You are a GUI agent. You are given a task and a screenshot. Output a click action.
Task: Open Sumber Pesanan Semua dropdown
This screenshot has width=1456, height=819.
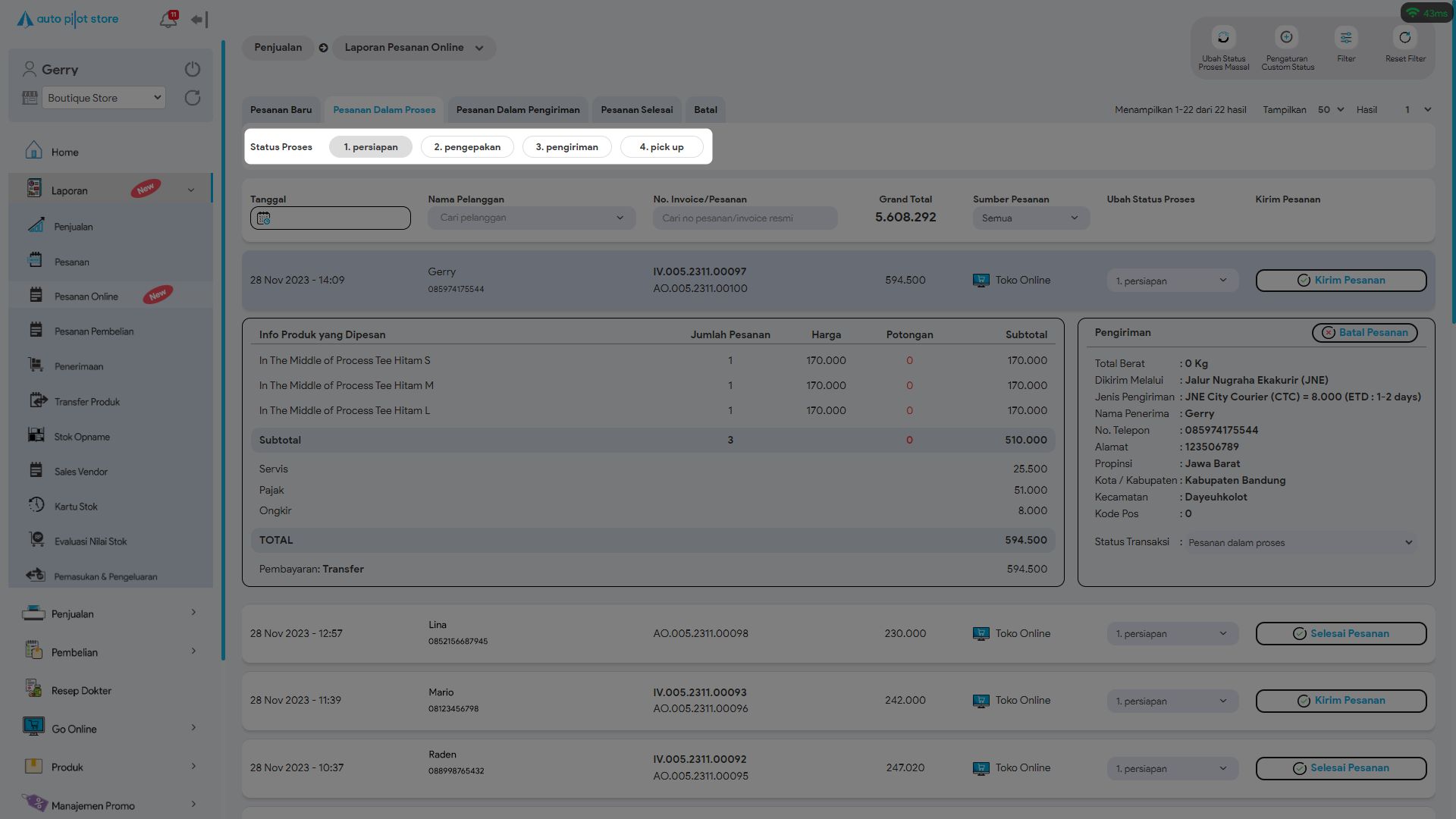pos(1031,218)
